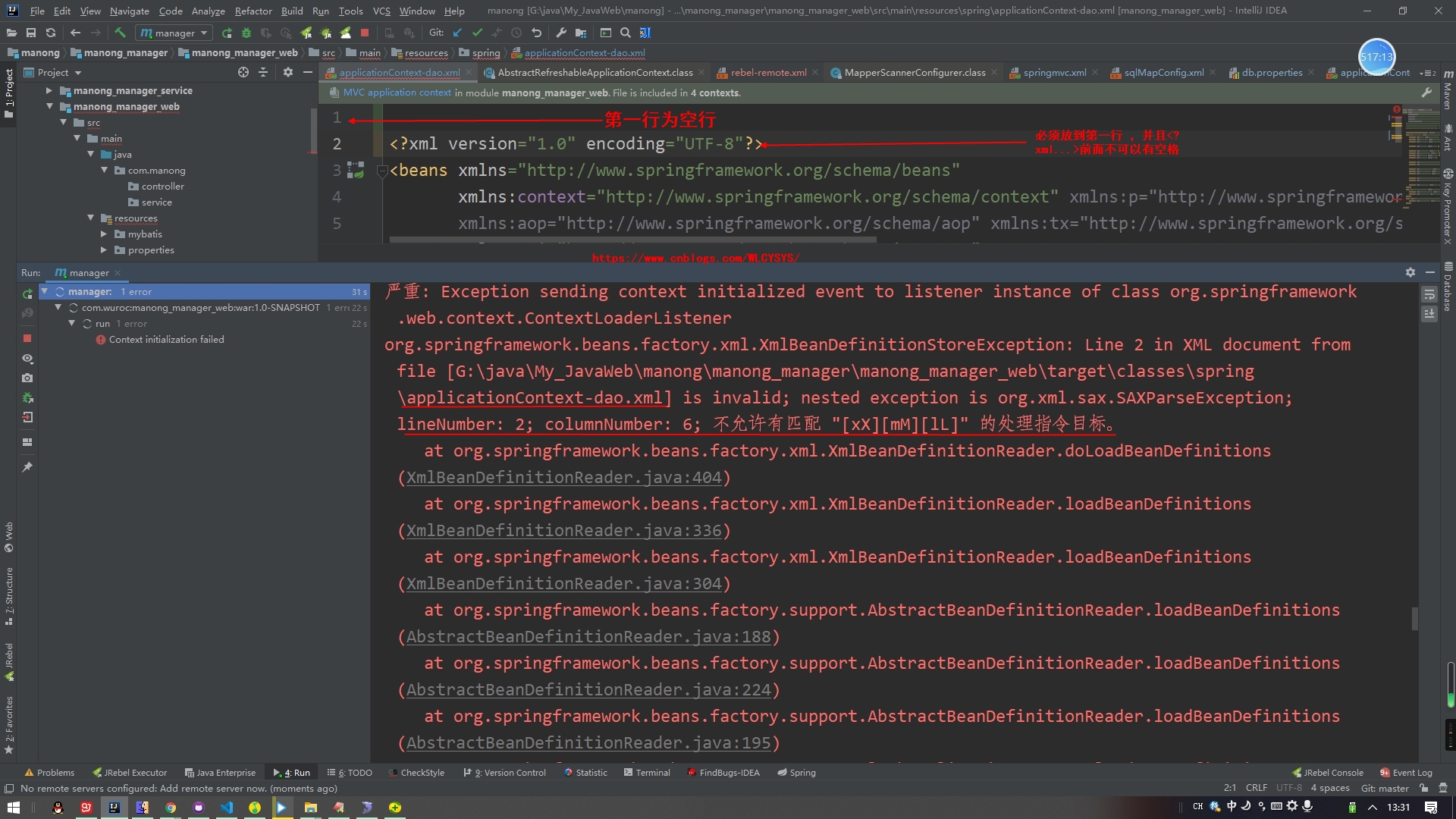The width and height of the screenshot is (1456, 819).
Task: Open the Navigate menu
Action: [x=129, y=11]
